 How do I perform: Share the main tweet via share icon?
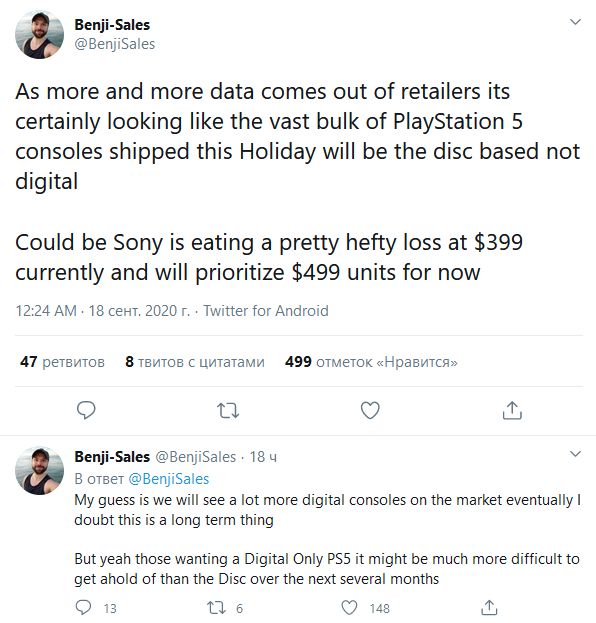click(512, 410)
